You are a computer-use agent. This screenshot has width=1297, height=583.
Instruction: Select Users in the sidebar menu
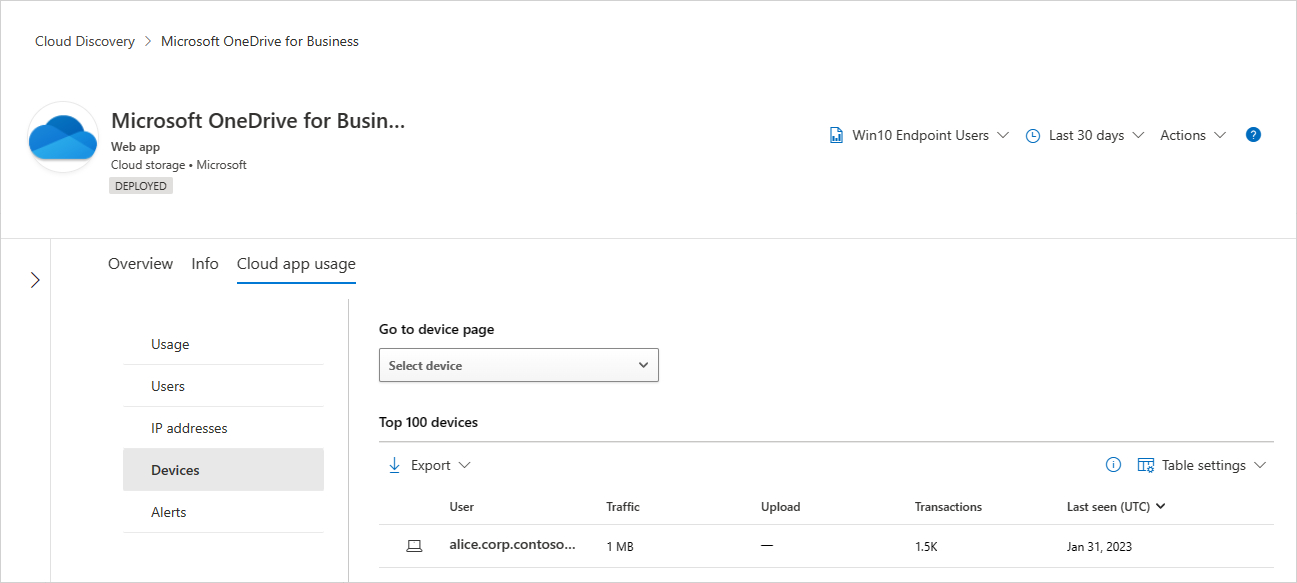(167, 385)
